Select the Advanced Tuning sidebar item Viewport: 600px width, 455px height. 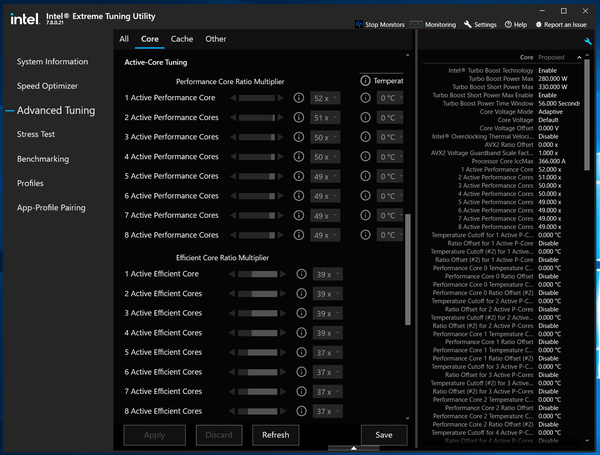click(x=56, y=111)
